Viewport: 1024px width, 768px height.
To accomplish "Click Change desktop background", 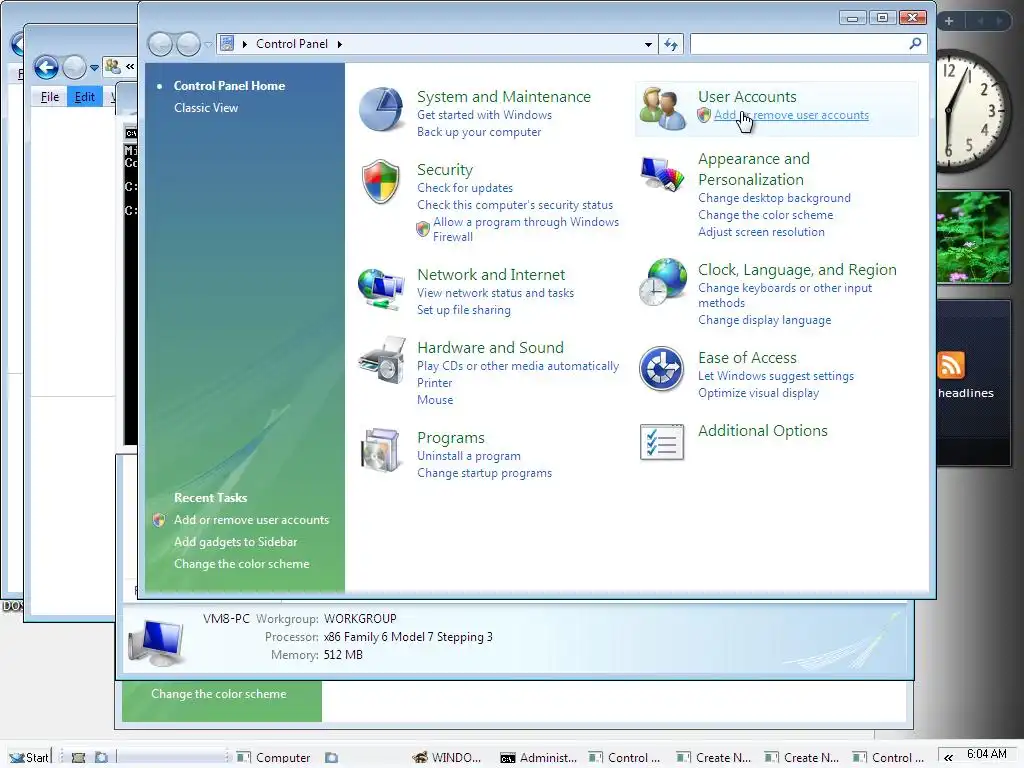I will (774, 198).
